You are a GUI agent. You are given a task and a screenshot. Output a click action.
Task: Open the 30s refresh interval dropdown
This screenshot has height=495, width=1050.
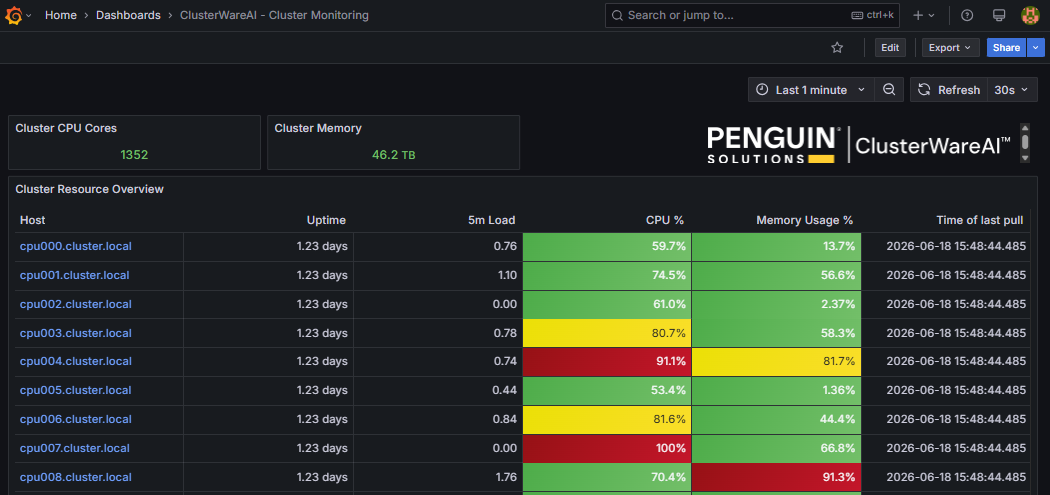click(x=1012, y=90)
